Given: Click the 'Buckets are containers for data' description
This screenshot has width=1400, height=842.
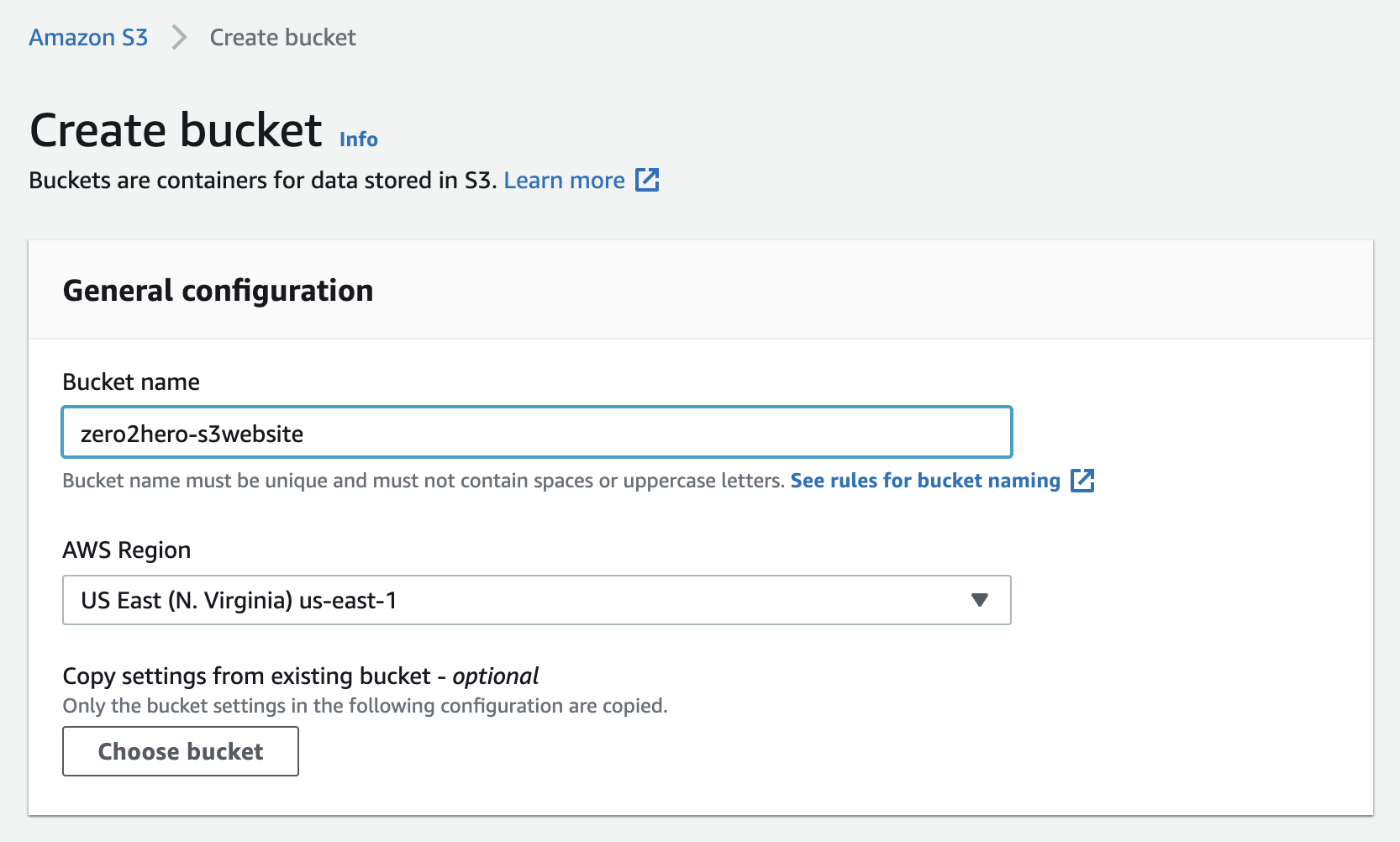Looking at the screenshot, I should [263, 181].
